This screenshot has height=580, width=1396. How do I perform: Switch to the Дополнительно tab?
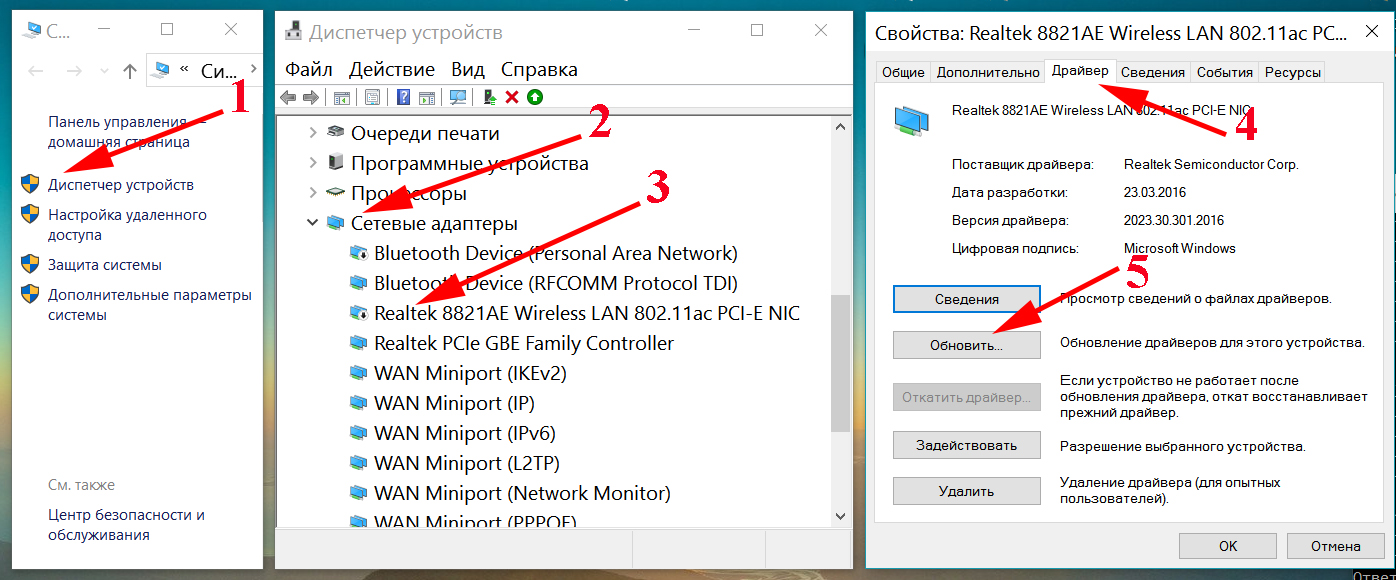click(988, 72)
